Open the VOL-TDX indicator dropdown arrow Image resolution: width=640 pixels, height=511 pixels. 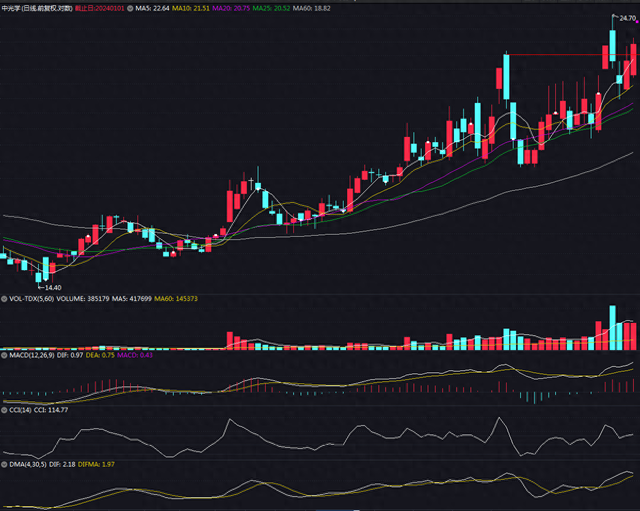pos(4,299)
